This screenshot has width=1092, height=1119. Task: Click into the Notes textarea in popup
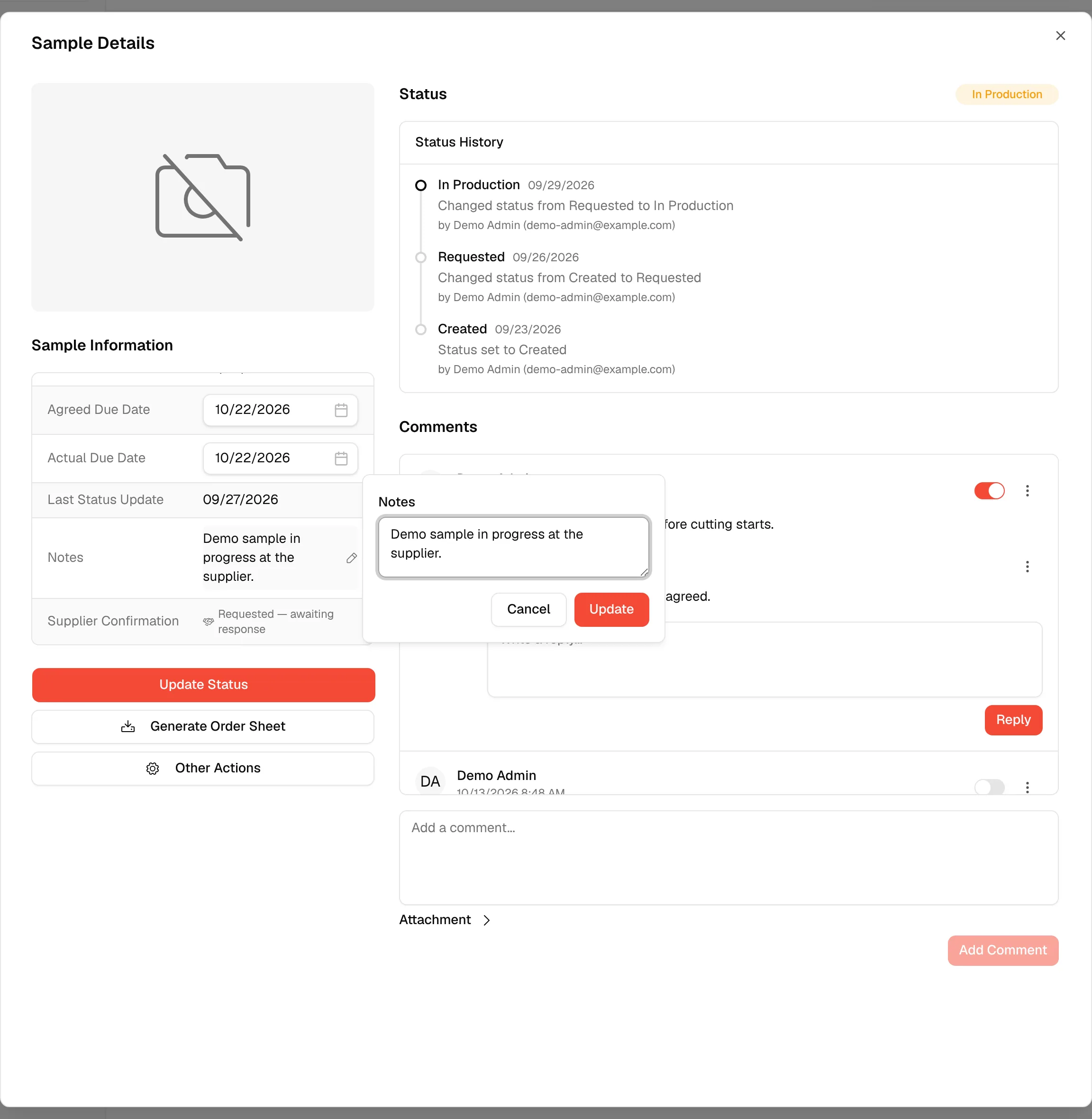click(513, 547)
